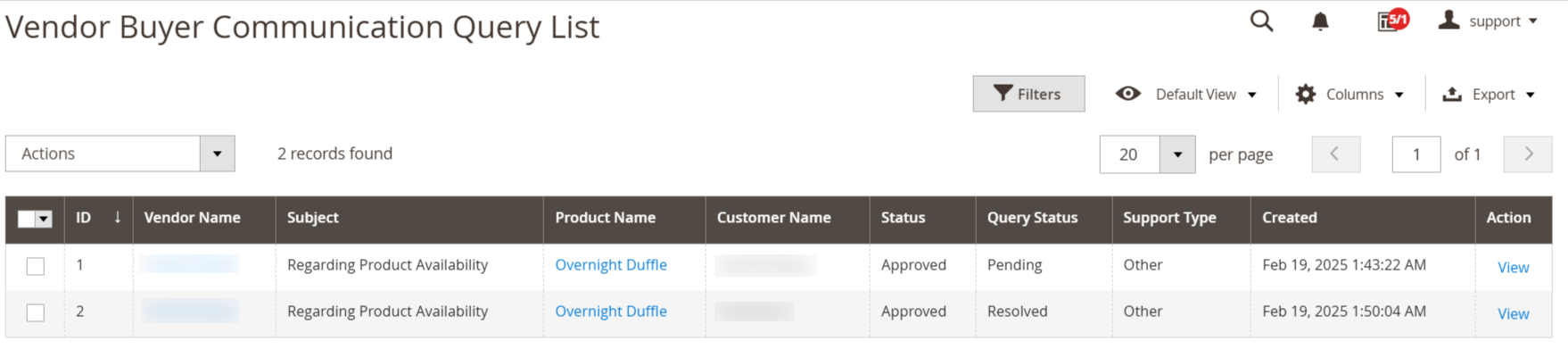
Task: Open View link for query ID 2
Action: (1513, 313)
